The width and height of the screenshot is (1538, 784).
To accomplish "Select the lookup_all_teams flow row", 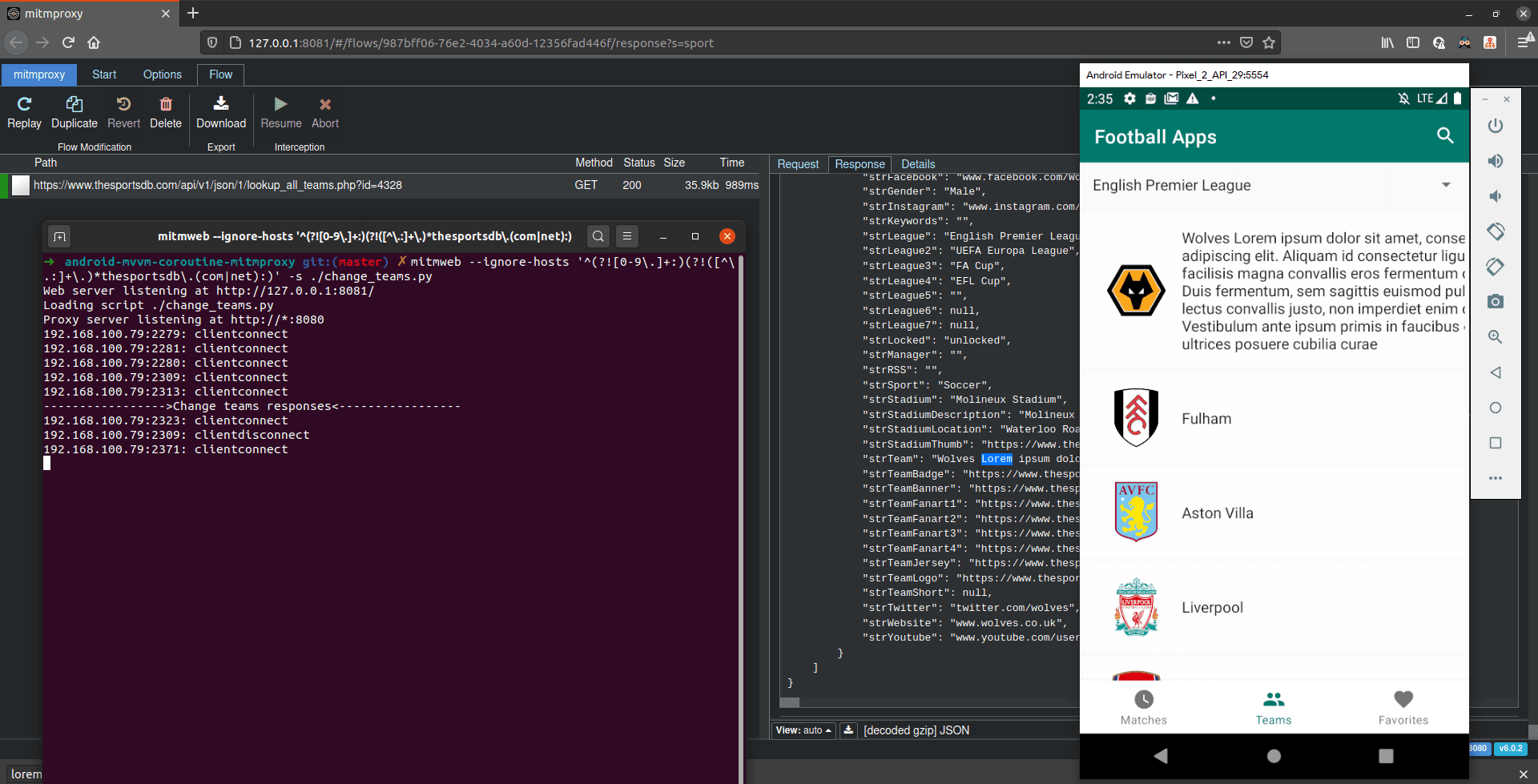I will 218,185.
